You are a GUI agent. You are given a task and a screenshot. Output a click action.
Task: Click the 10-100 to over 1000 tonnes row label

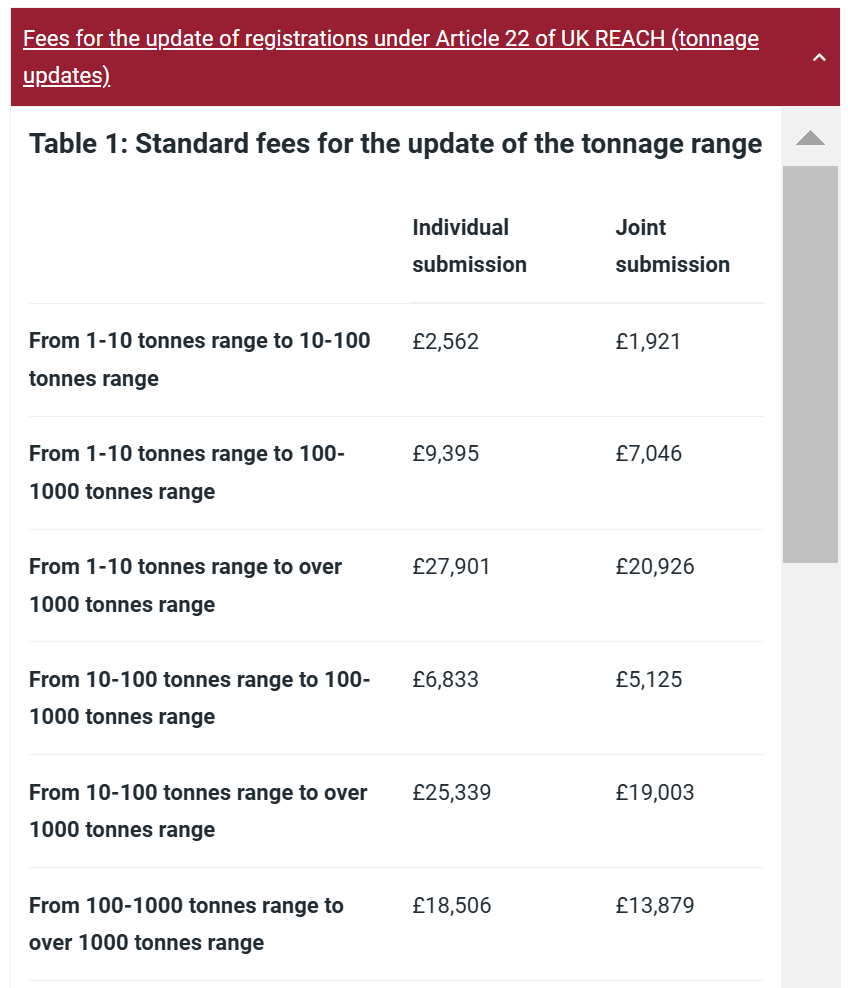(198, 811)
